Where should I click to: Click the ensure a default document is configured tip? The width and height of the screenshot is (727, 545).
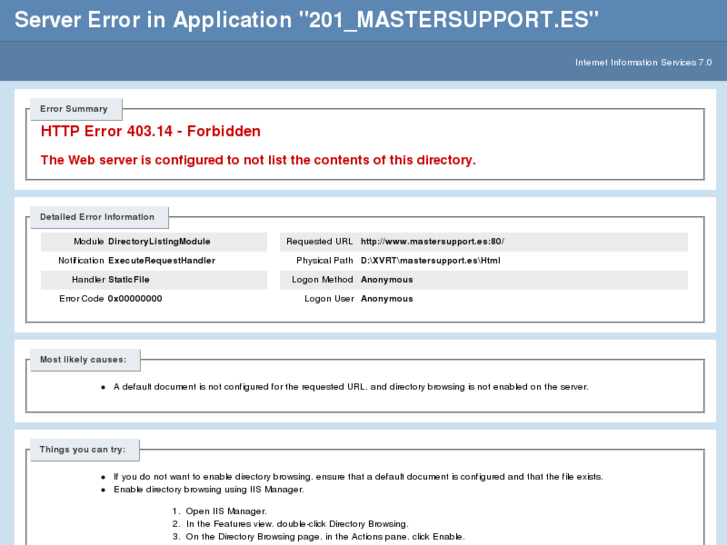click(x=358, y=476)
